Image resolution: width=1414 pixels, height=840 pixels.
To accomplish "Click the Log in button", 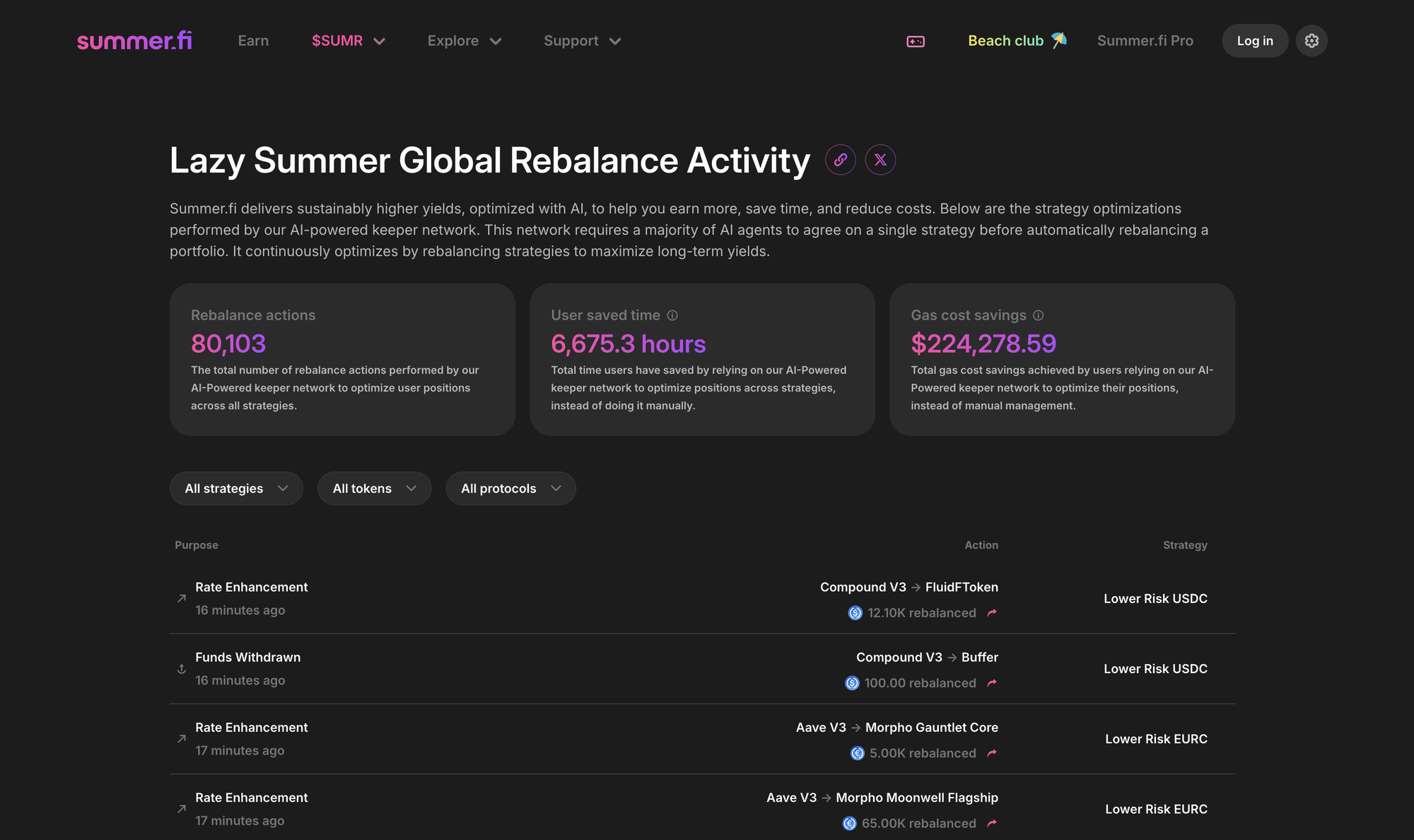I will (x=1254, y=41).
